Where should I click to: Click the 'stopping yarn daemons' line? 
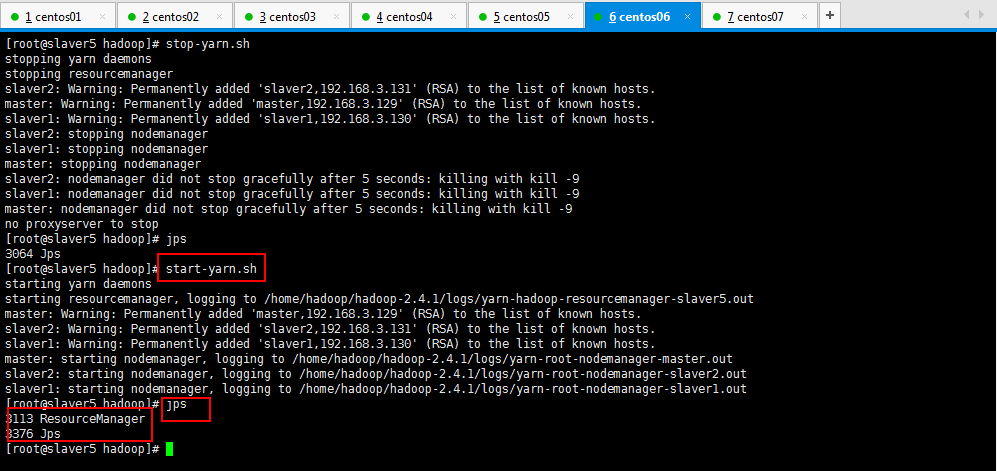click(x=78, y=59)
